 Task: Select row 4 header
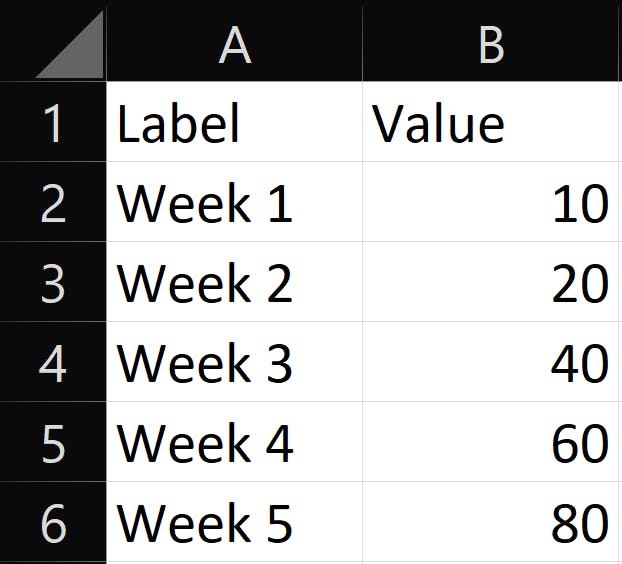pos(52,363)
